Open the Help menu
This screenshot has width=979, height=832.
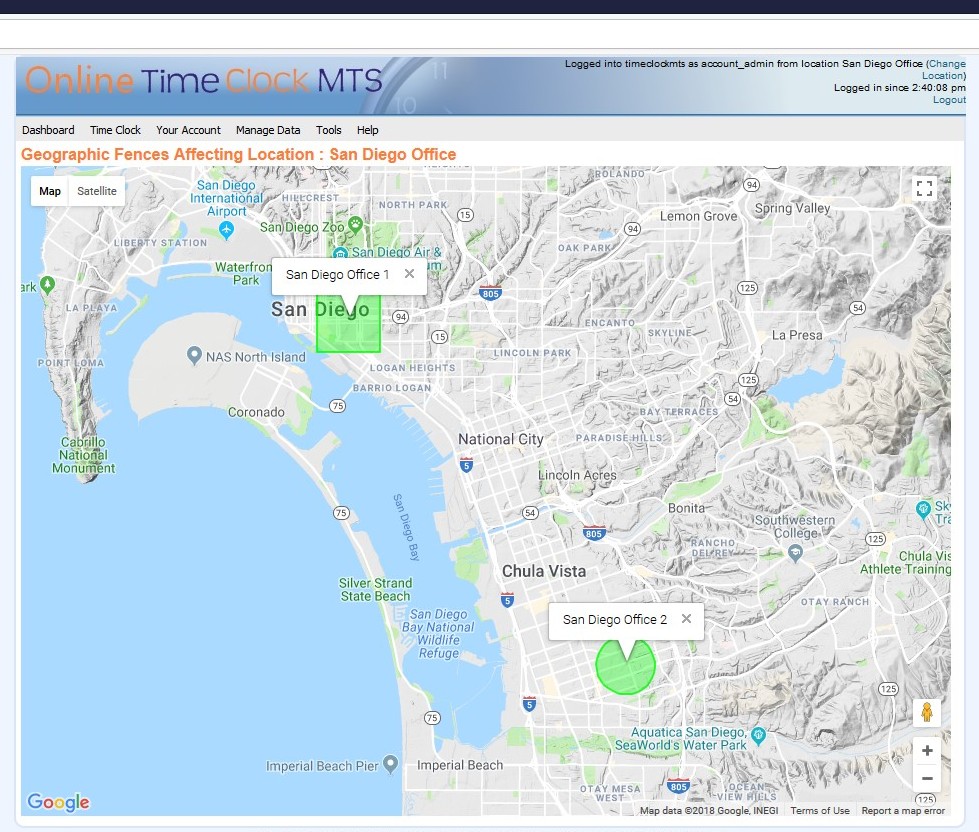[368, 130]
